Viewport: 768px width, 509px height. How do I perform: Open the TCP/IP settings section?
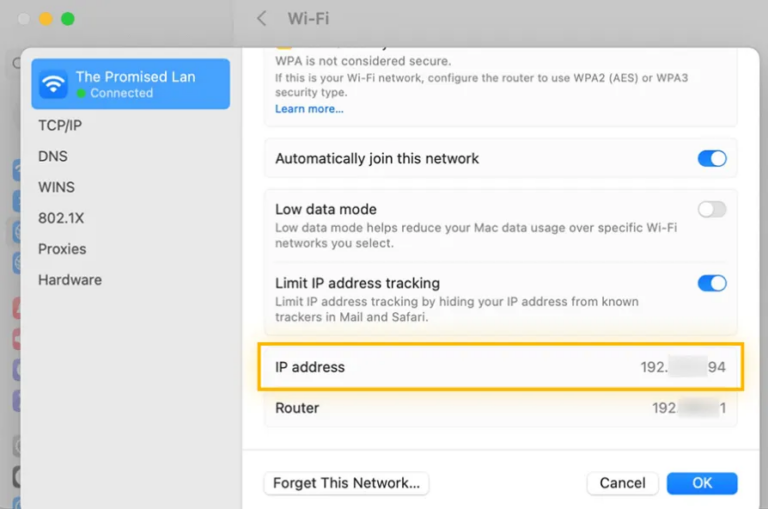59,126
